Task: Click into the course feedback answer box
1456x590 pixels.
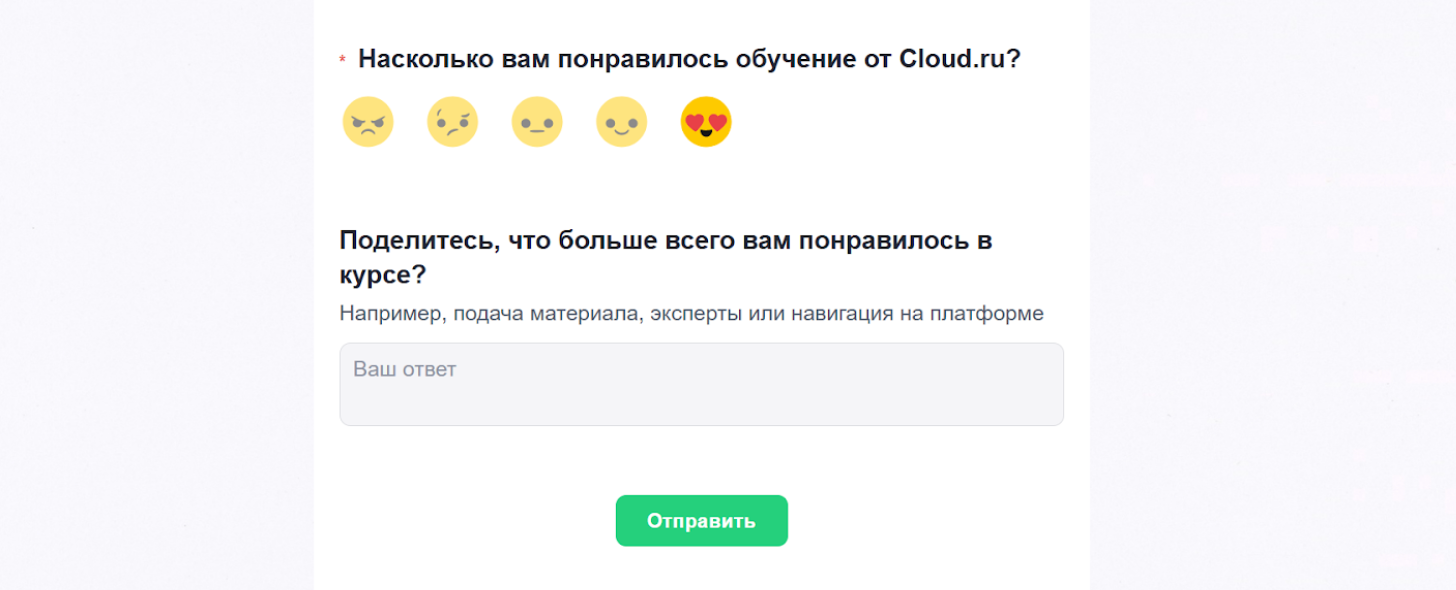Action: (x=701, y=385)
